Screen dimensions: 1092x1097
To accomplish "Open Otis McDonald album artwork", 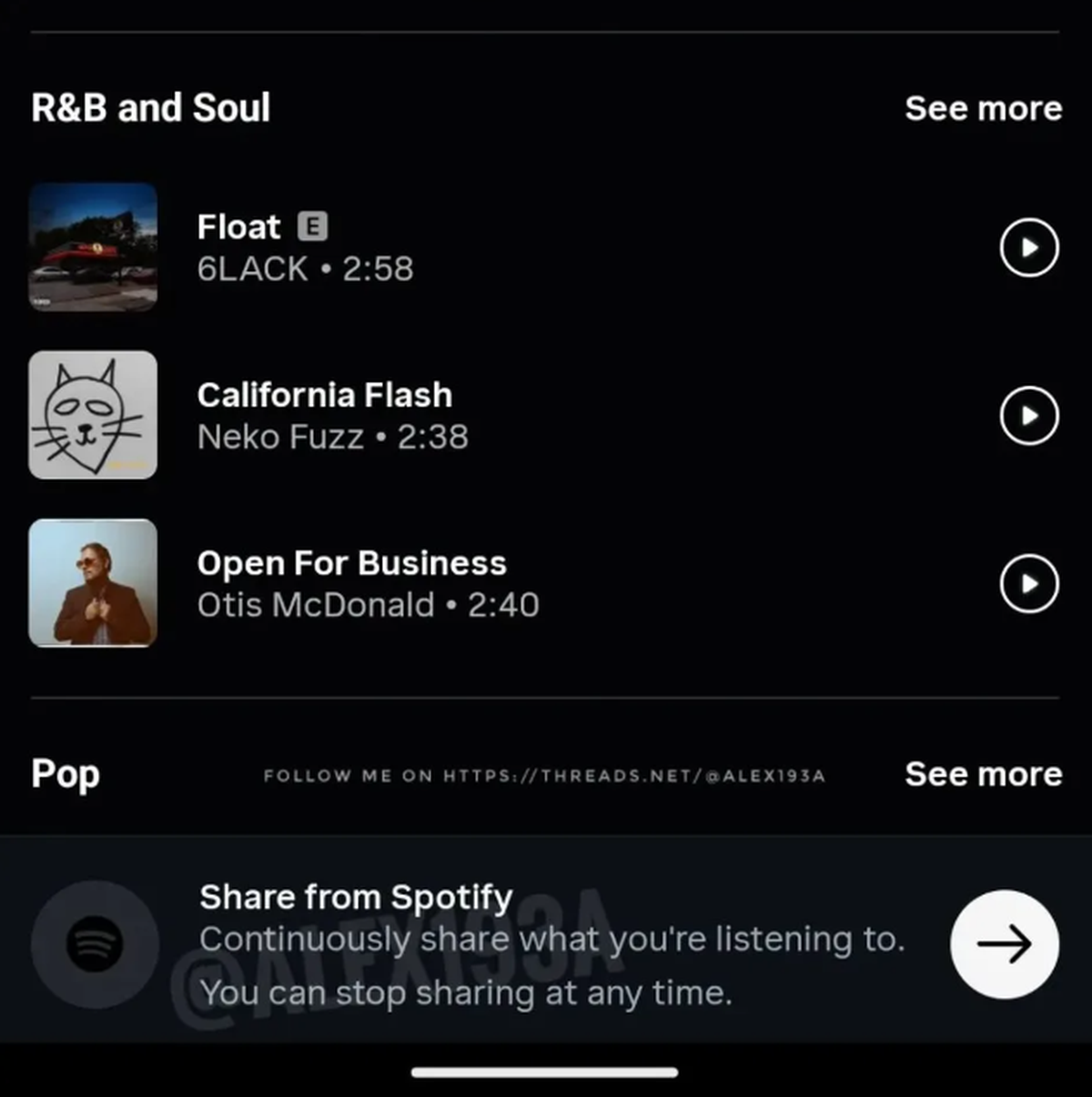I will pos(93,583).
